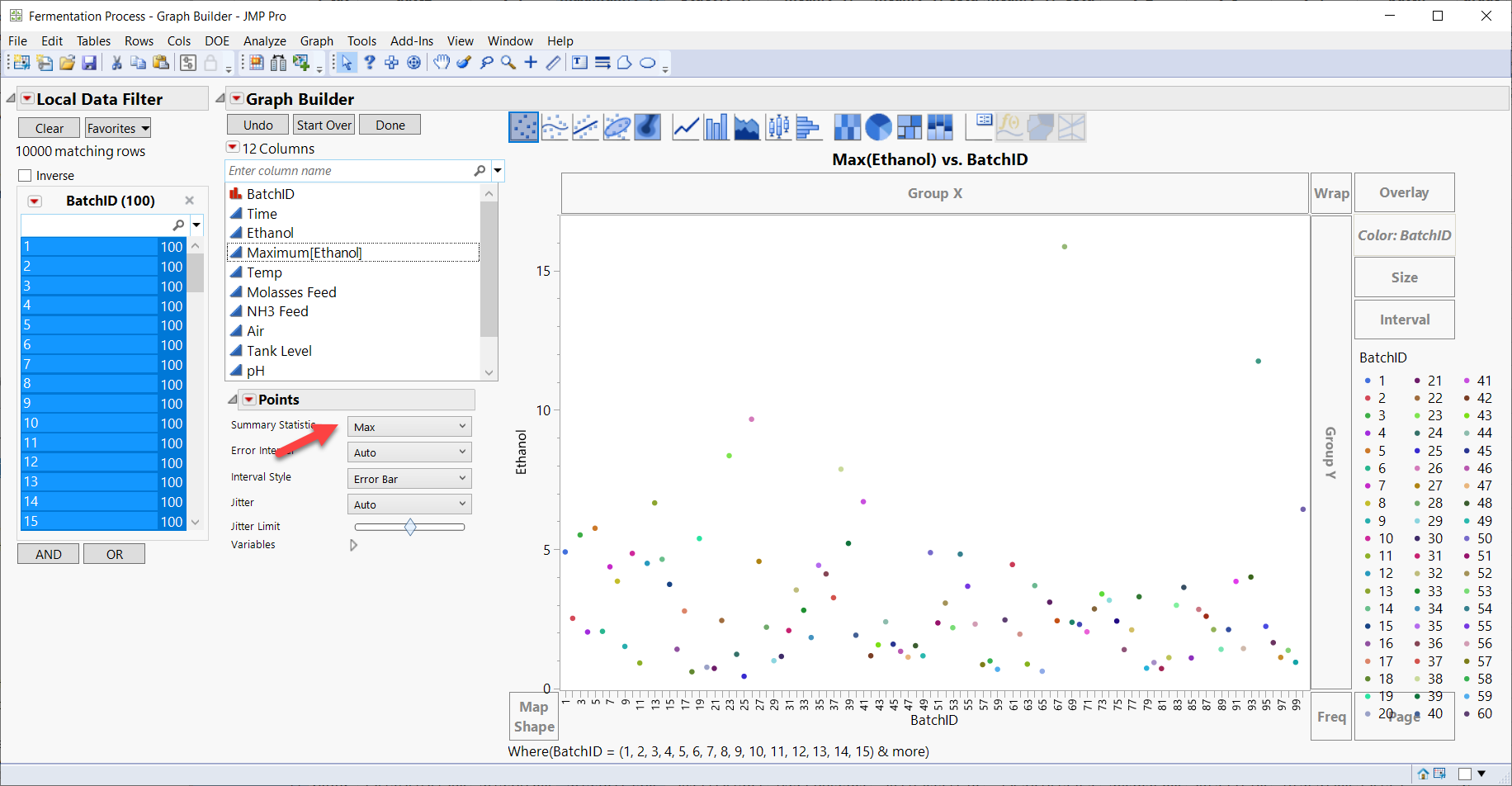Deselect BatchID 15 in the Local Data Filter
This screenshot has height=786, width=1512.
(x=91, y=521)
